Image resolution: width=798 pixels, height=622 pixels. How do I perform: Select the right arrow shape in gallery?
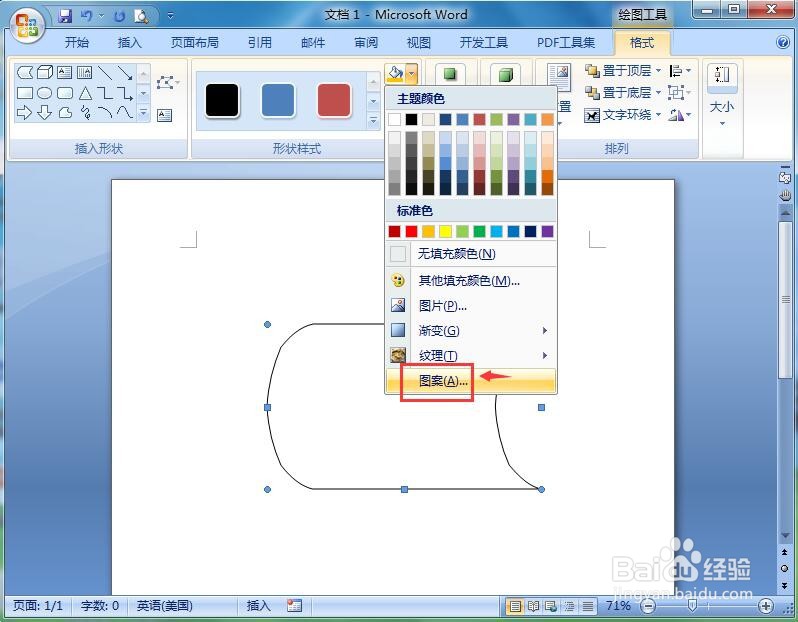[24, 112]
